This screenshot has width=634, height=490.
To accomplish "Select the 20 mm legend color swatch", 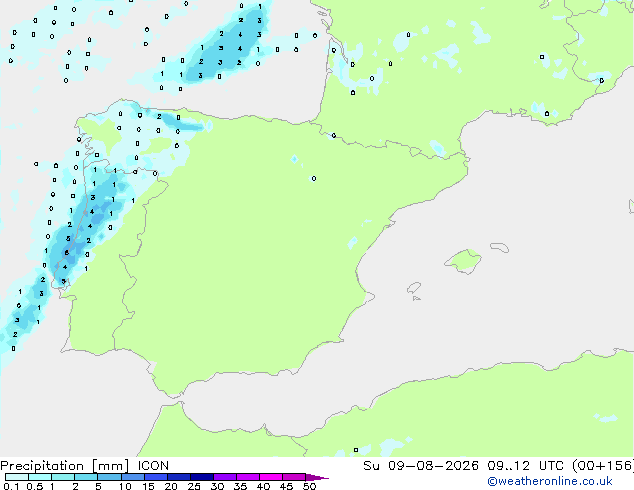I will pos(178,477).
